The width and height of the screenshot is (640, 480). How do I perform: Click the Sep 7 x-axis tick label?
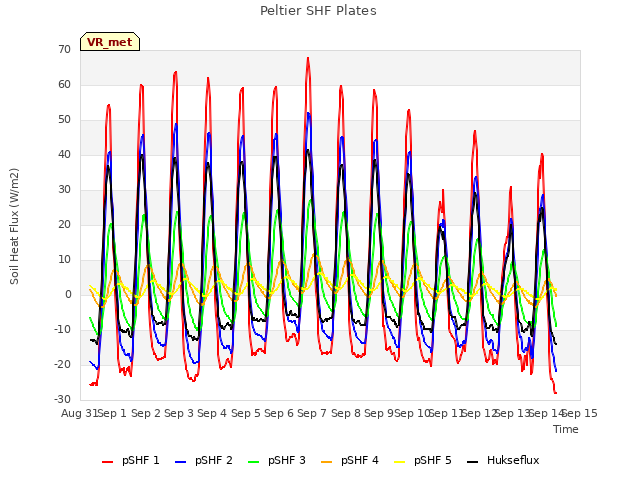(312, 413)
